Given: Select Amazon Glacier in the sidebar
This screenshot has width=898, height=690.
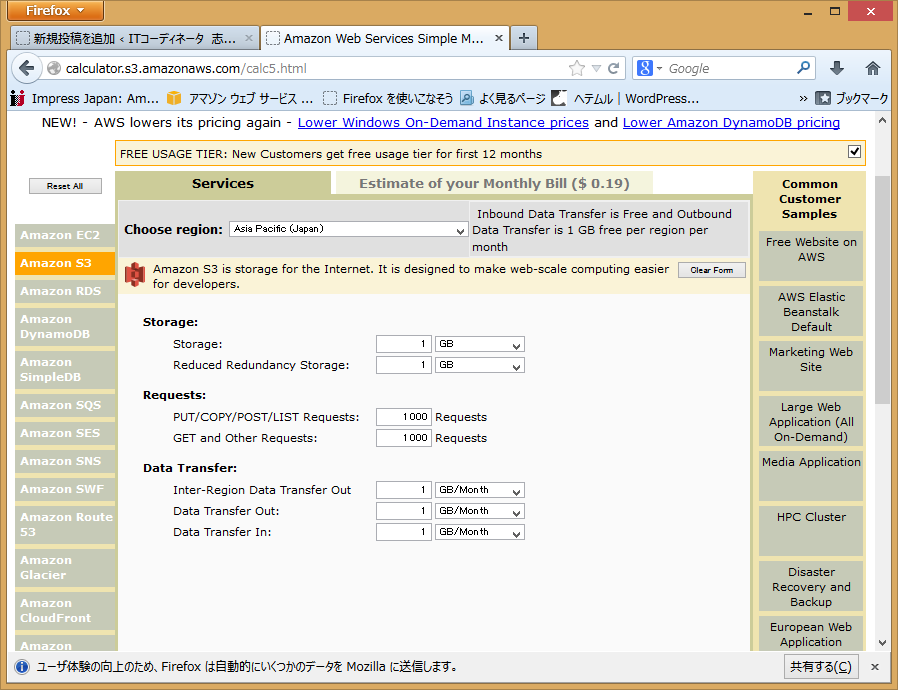Looking at the screenshot, I should (65, 568).
